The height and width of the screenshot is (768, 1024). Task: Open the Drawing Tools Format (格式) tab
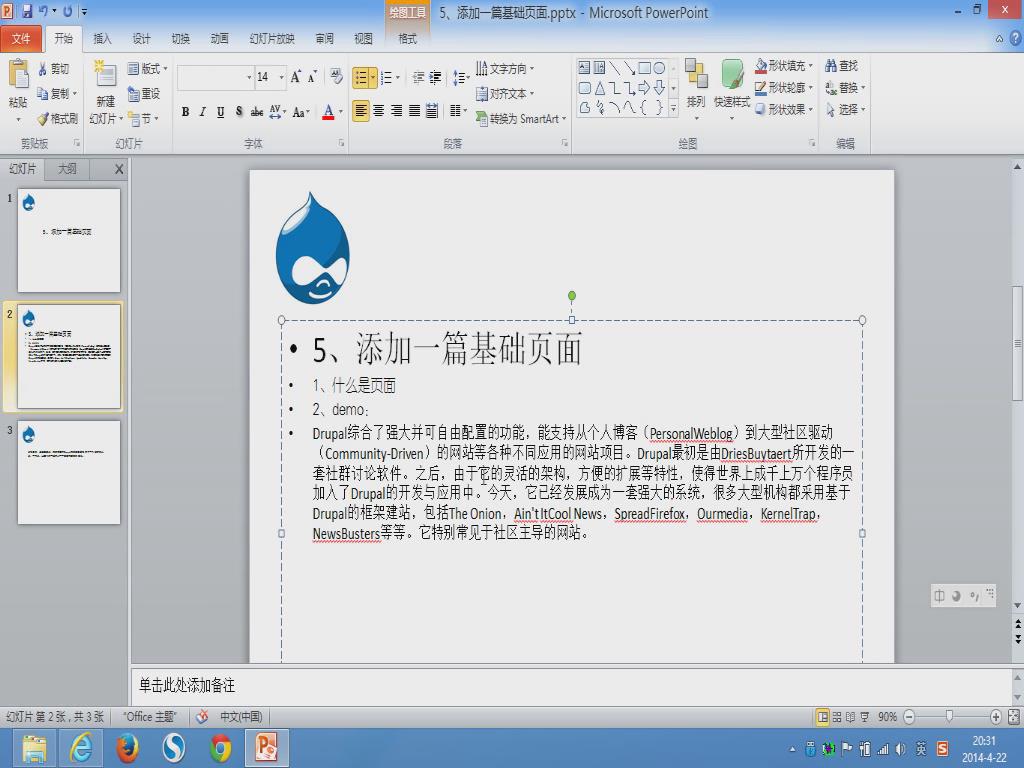(x=408, y=39)
